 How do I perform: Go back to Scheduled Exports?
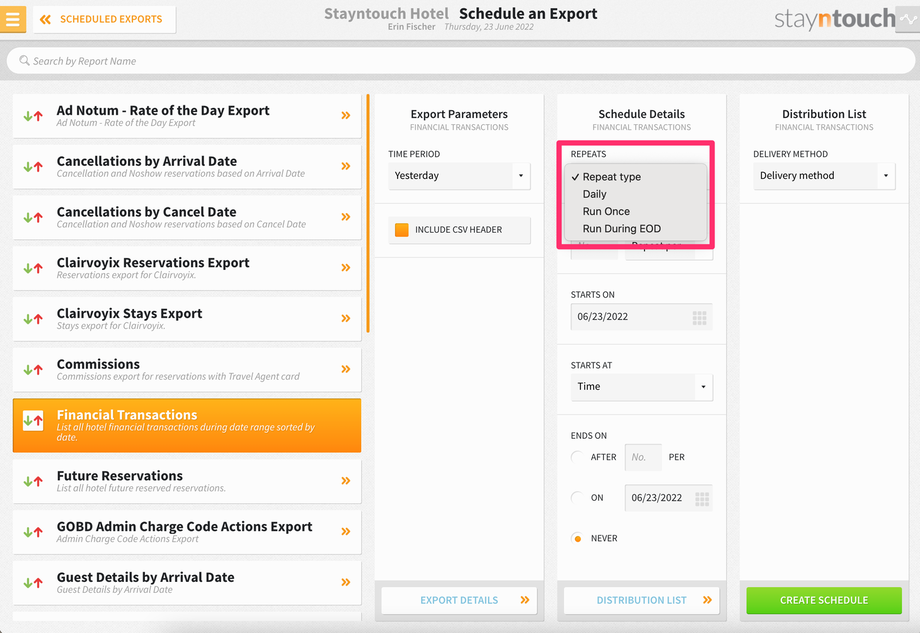(x=104, y=19)
